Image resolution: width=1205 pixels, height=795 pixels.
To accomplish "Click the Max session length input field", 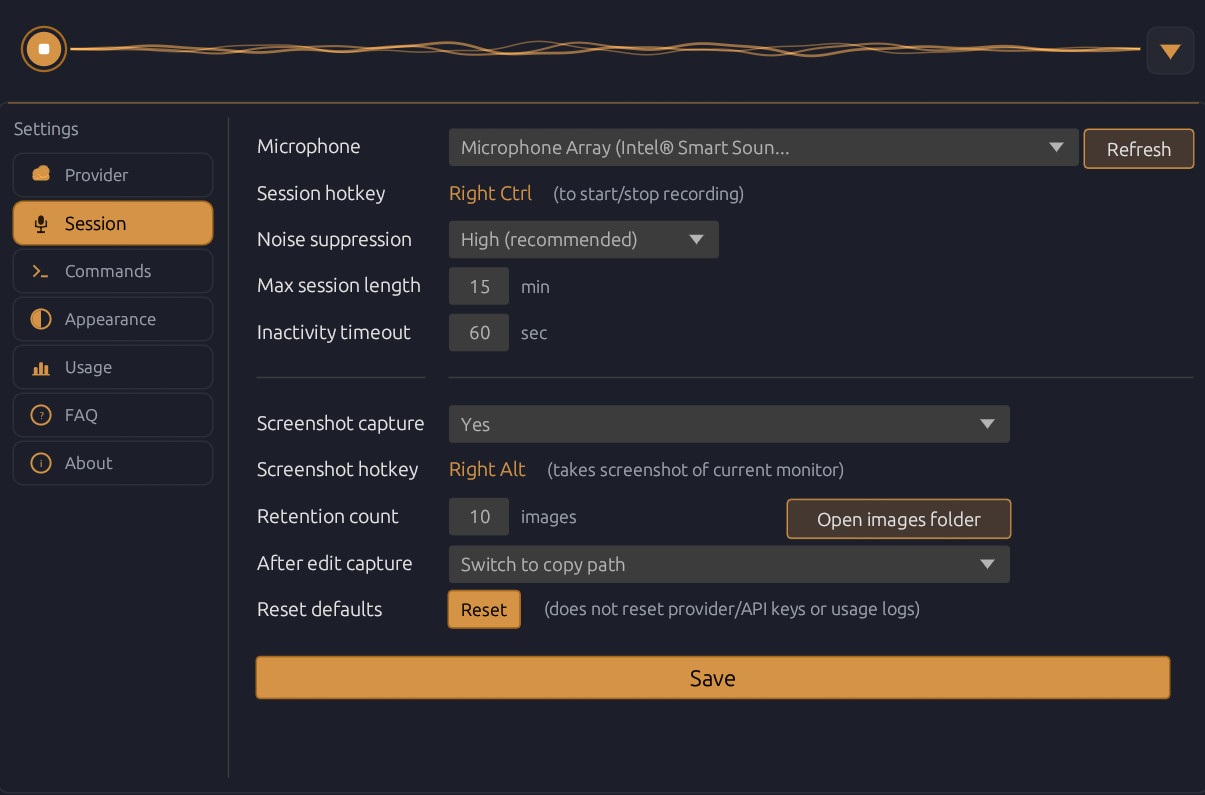I will tap(478, 286).
